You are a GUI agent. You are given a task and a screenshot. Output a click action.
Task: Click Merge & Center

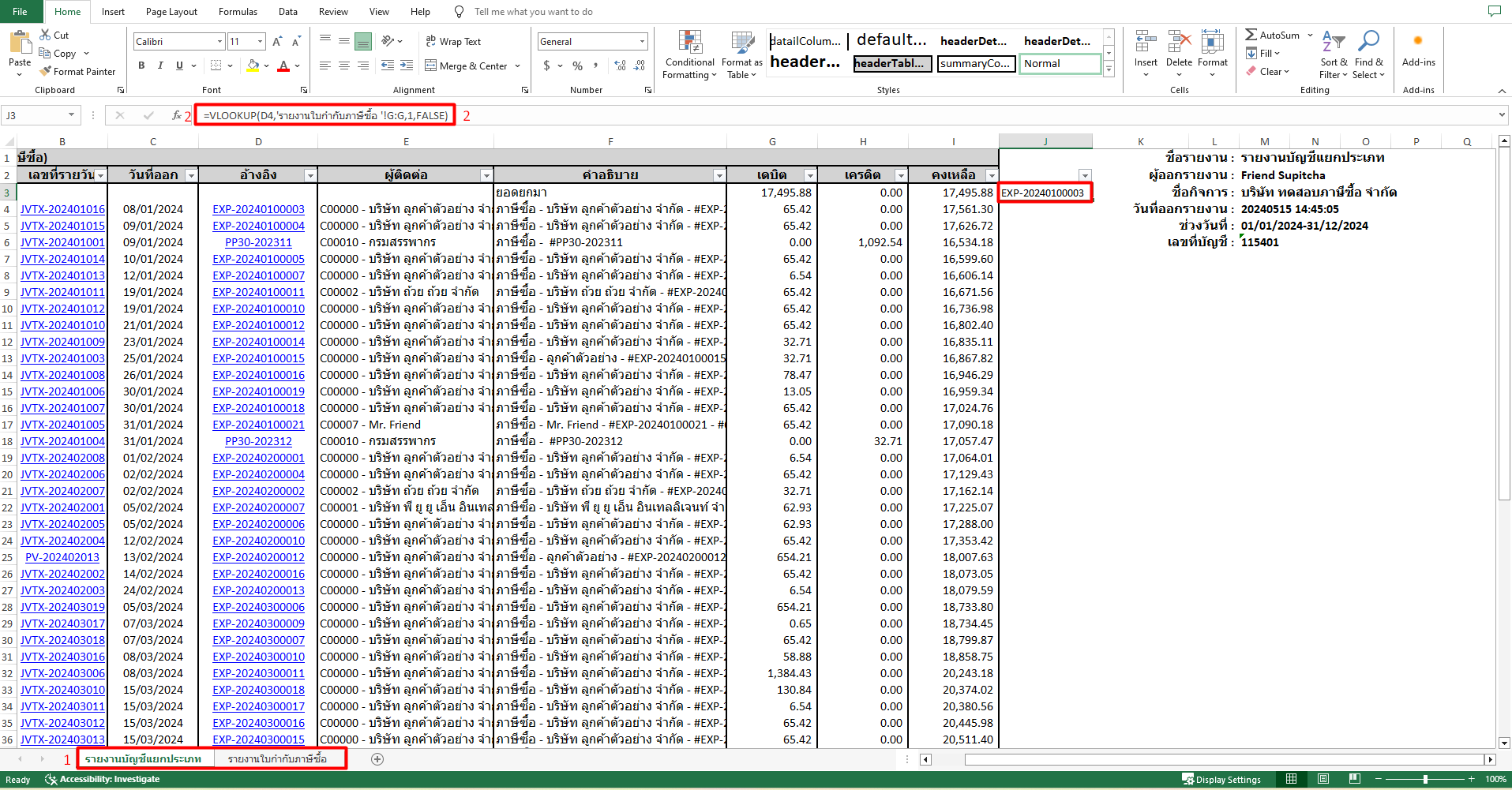tap(466, 66)
